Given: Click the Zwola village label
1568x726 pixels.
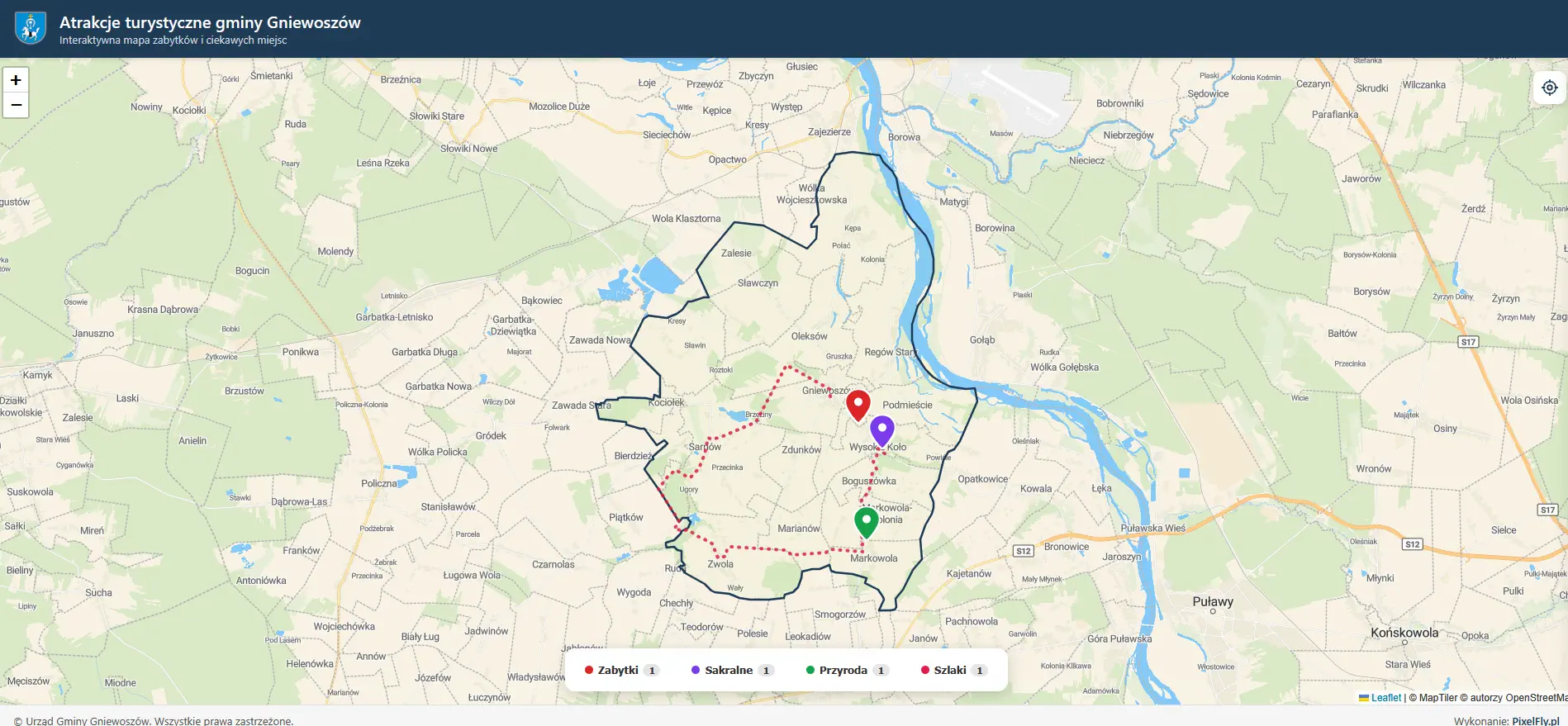Looking at the screenshot, I should (720, 564).
